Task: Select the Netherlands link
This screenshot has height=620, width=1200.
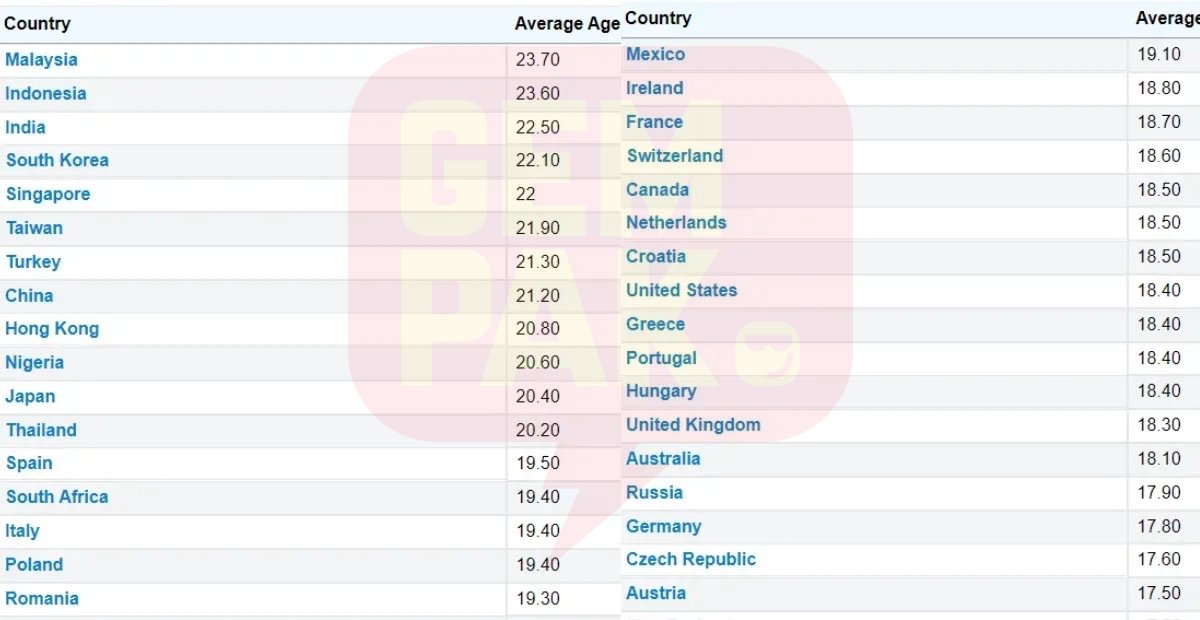Action: tap(676, 223)
